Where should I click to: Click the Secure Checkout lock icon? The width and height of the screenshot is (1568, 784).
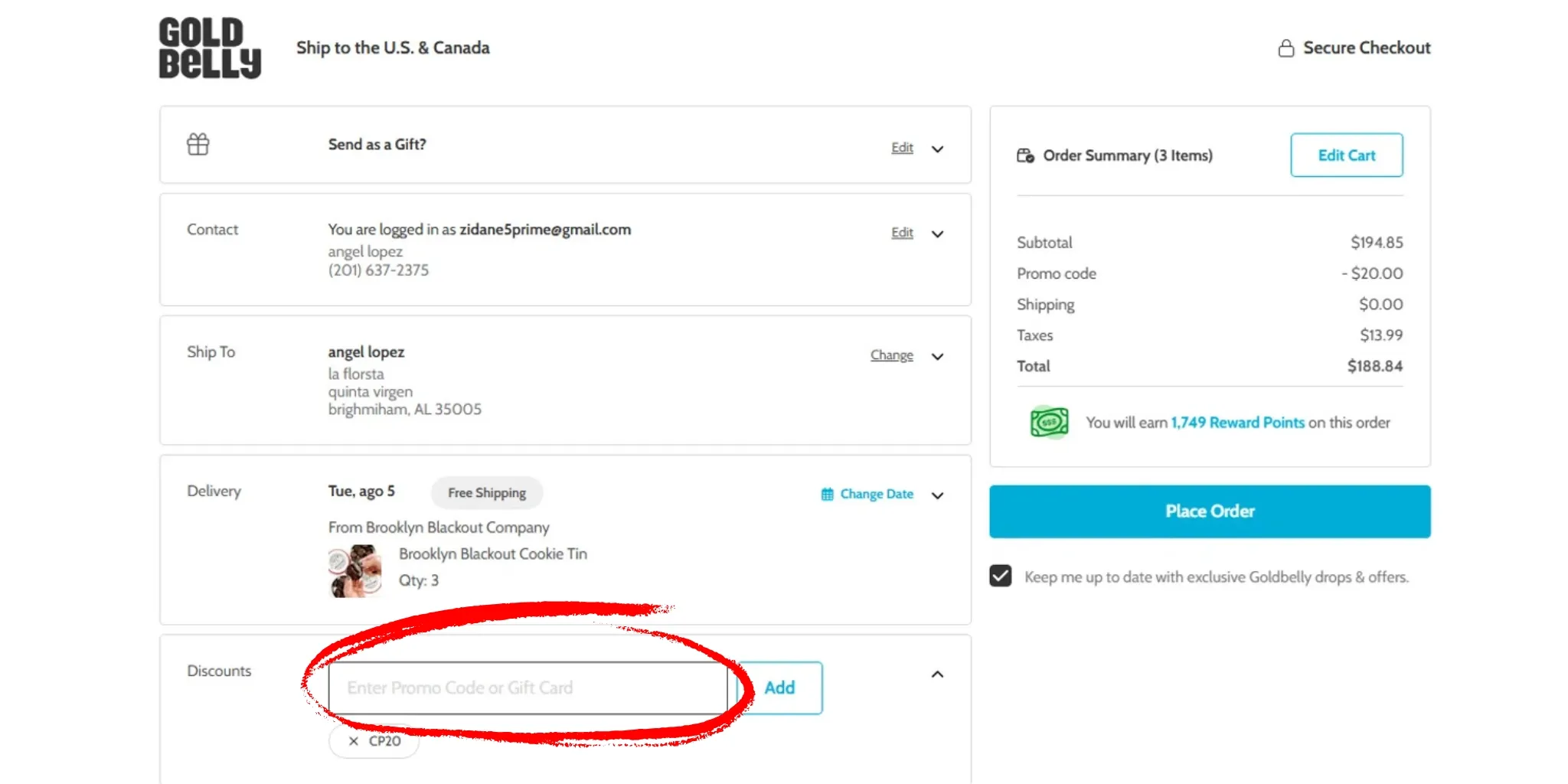(1286, 48)
